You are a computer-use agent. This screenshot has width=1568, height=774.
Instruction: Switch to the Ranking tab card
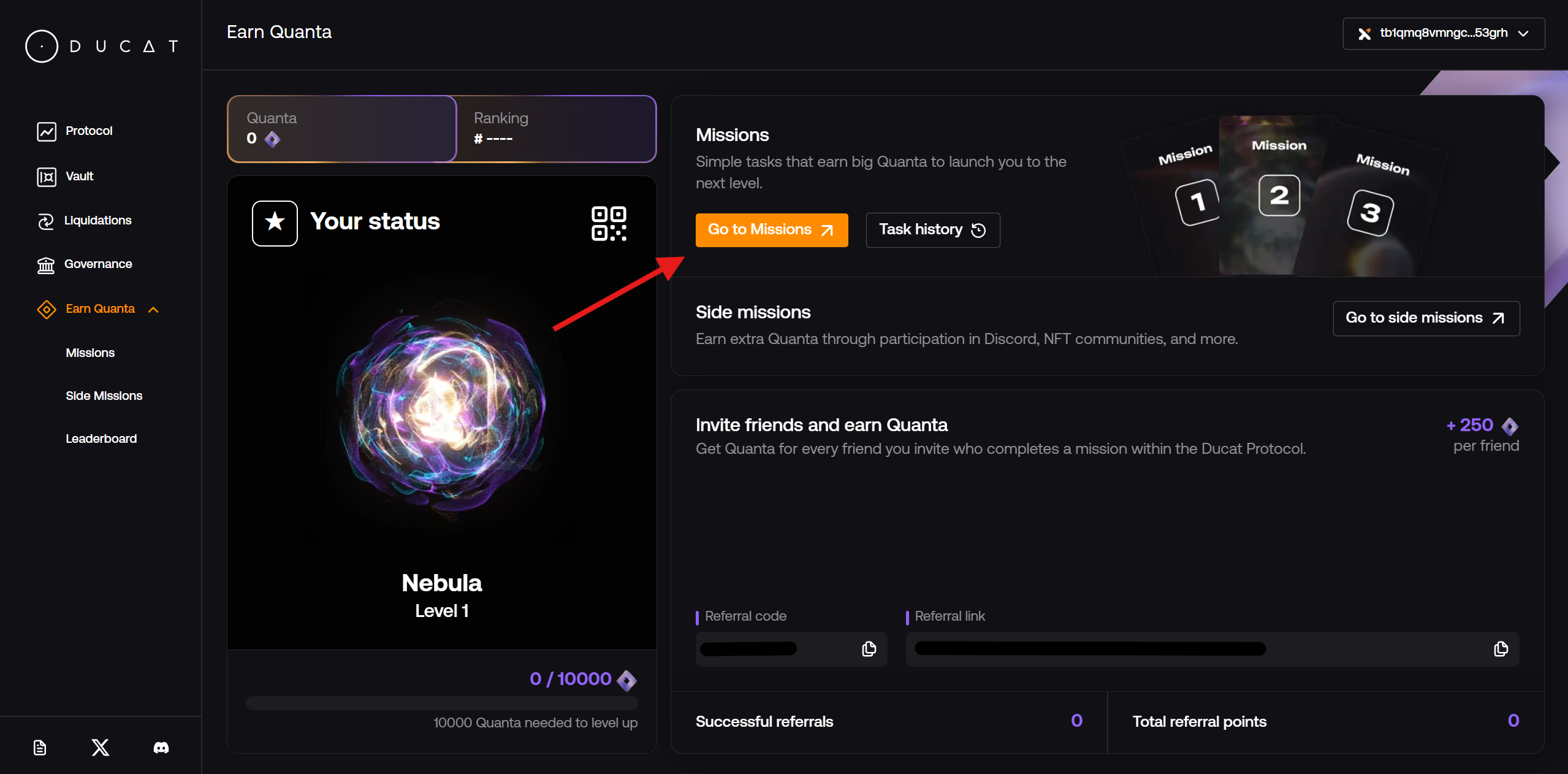(557, 129)
